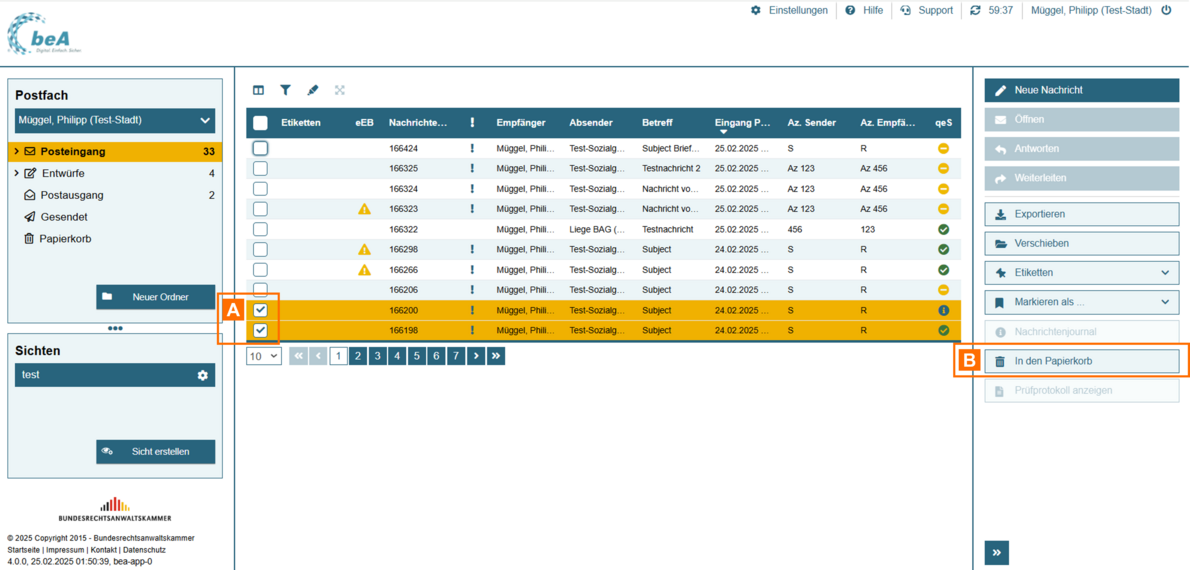
Task: Collapse right panel with double-arrow button
Action: pyautogui.click(x=996, y=553)
